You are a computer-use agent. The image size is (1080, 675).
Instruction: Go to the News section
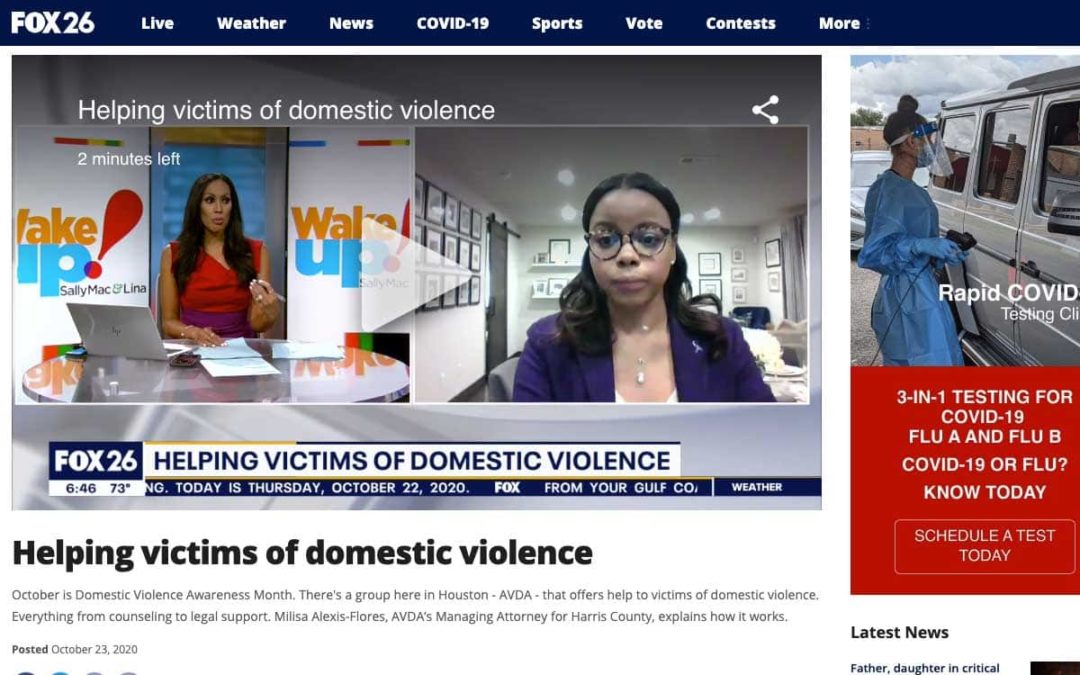(351, 23)
